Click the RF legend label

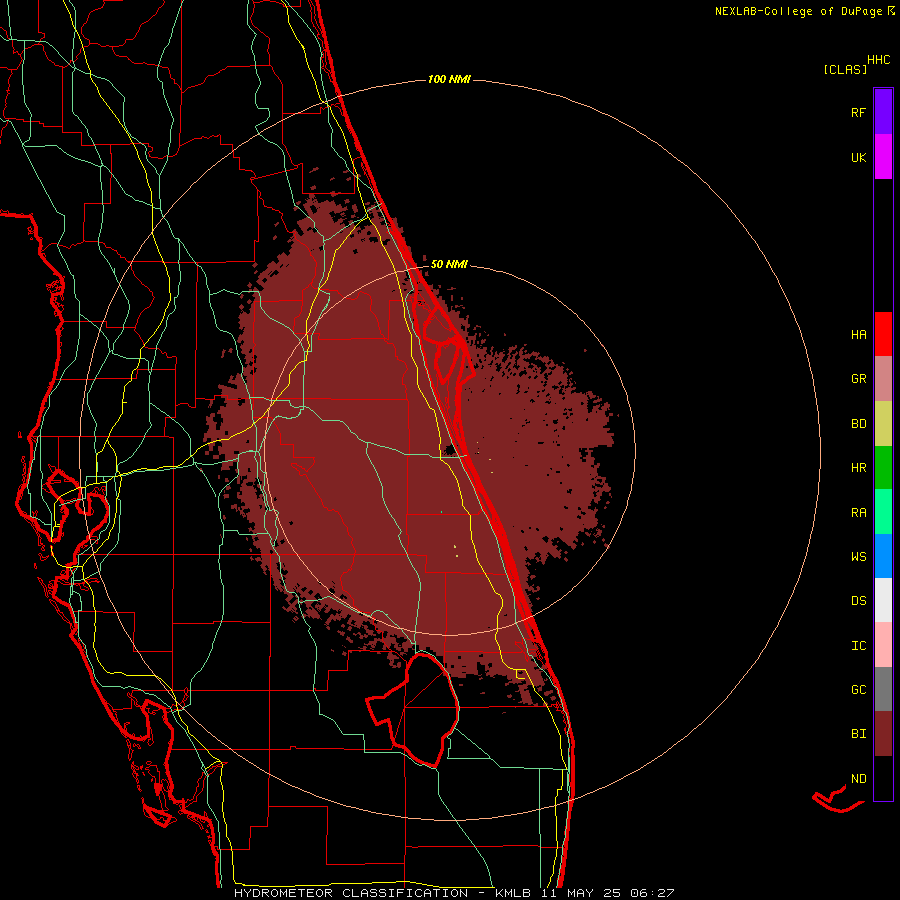point(858,112)
